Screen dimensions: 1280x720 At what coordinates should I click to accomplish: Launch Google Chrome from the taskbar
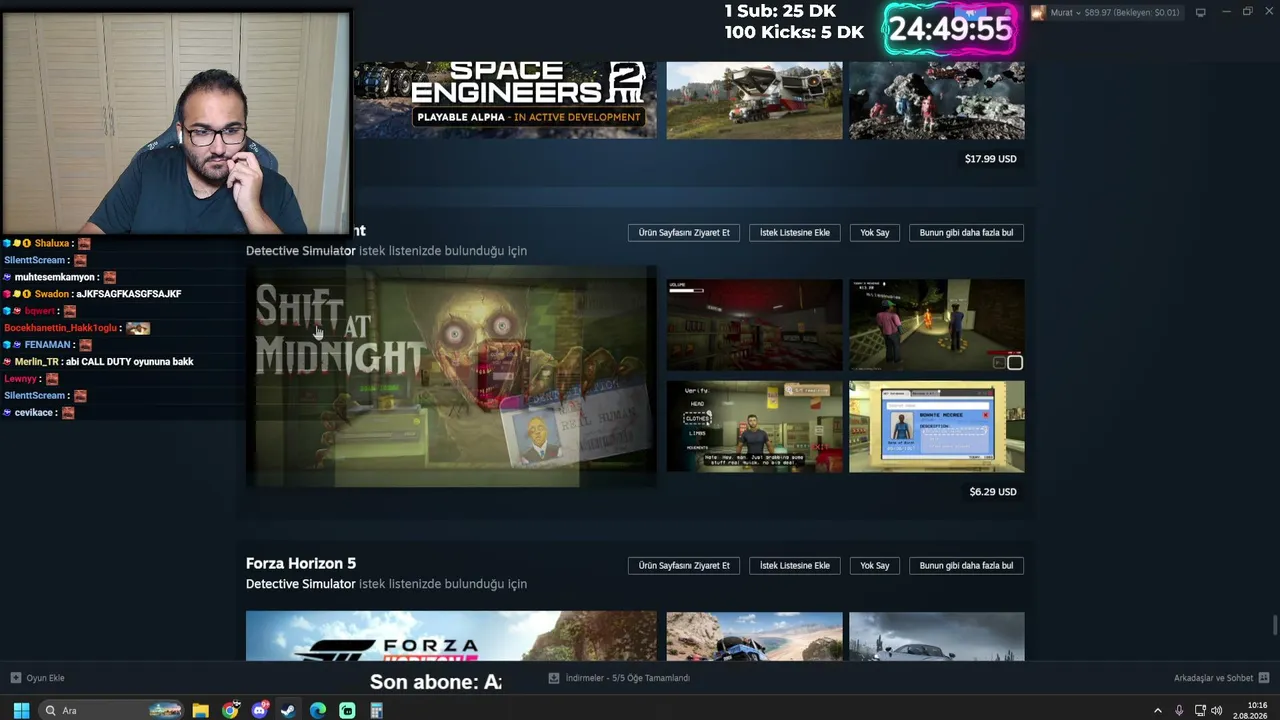230,710
